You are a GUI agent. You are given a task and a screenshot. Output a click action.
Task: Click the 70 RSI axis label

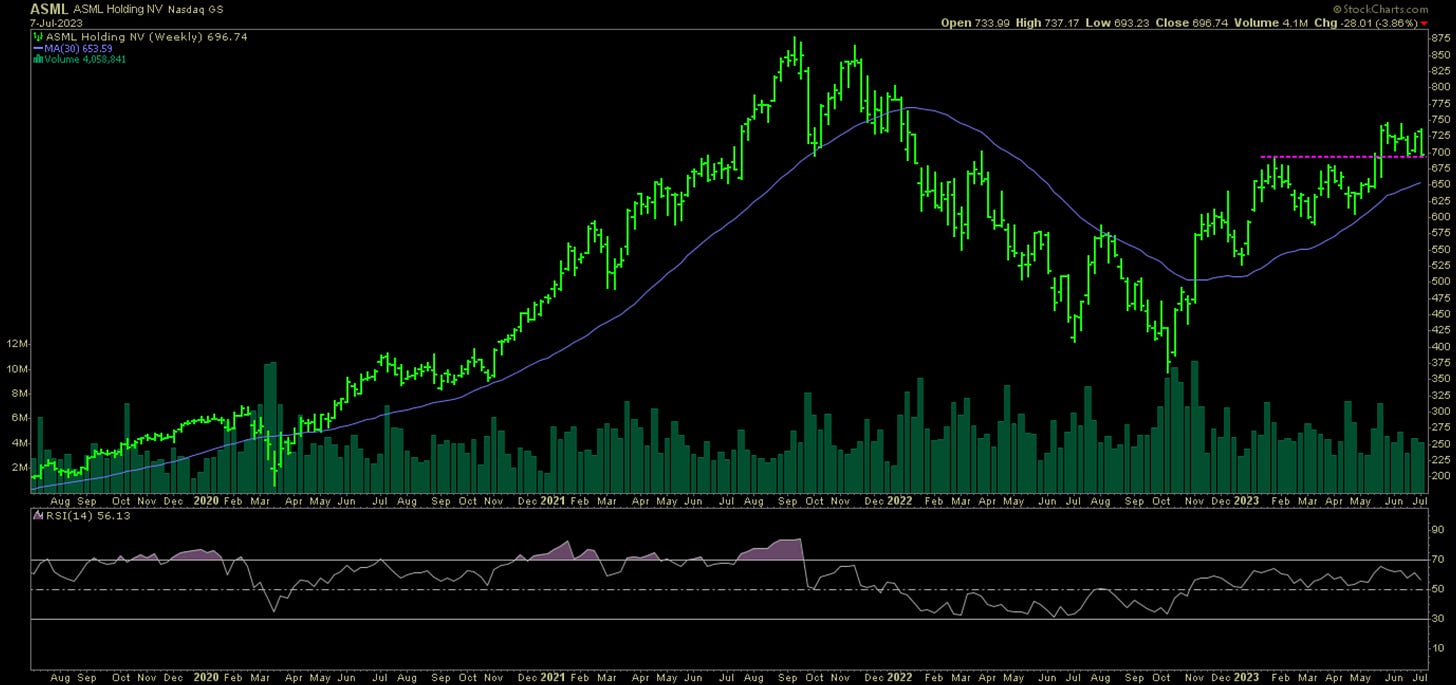tap(1438, 560)
